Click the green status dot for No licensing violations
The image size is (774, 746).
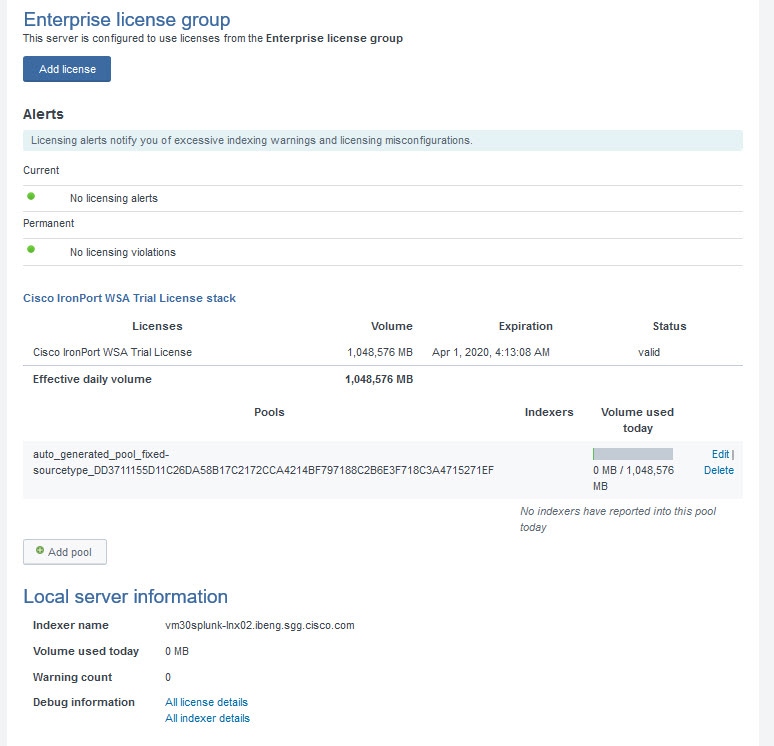pyautogui.click(x=31, y=249)
